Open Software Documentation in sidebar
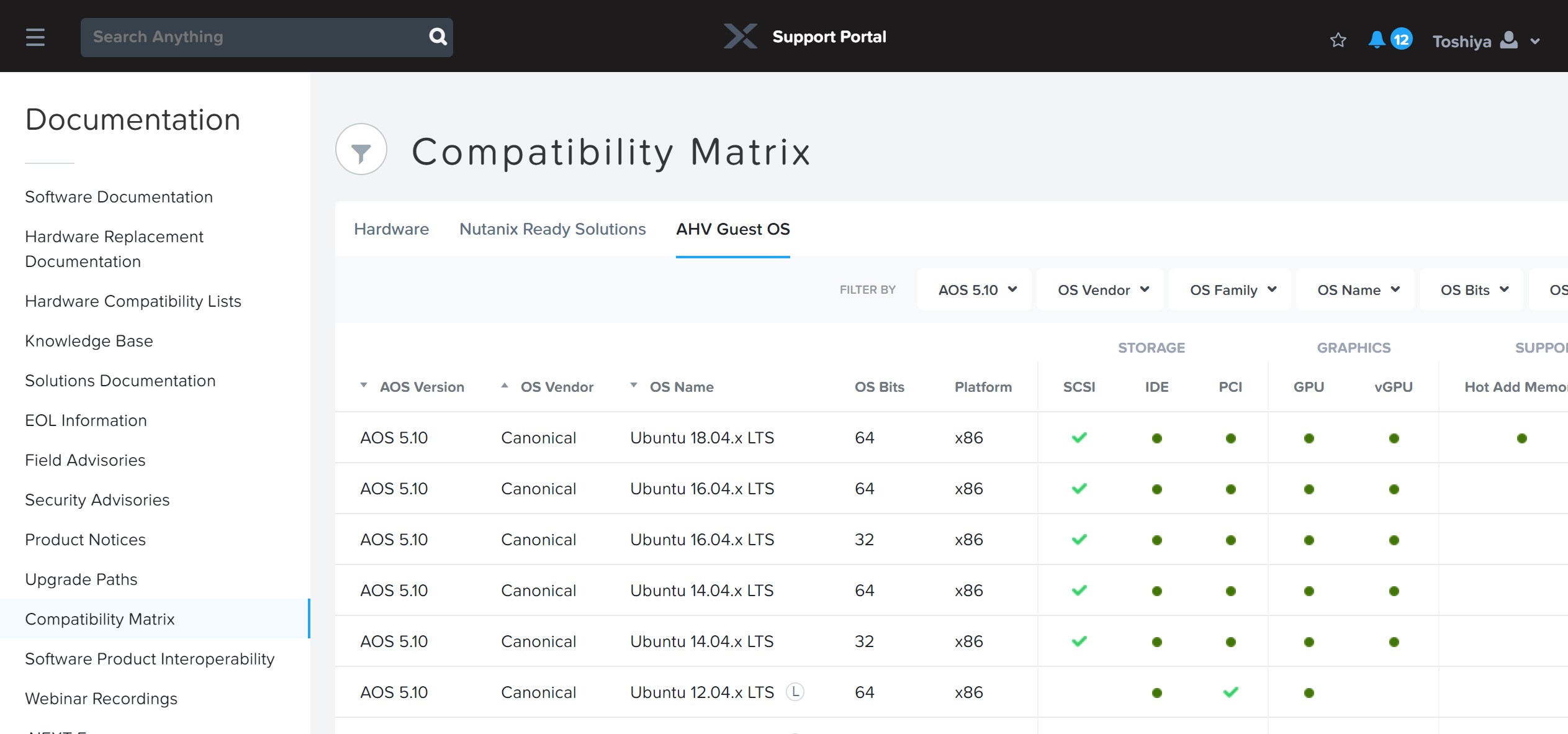 click(x=119, y=197)
